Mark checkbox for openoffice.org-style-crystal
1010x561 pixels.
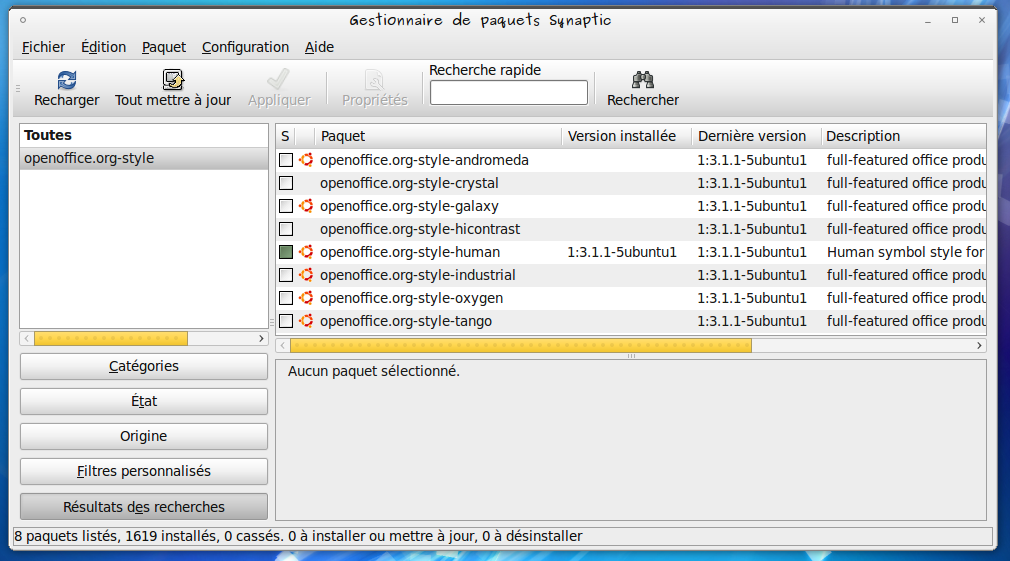click(x=286, y=183)
